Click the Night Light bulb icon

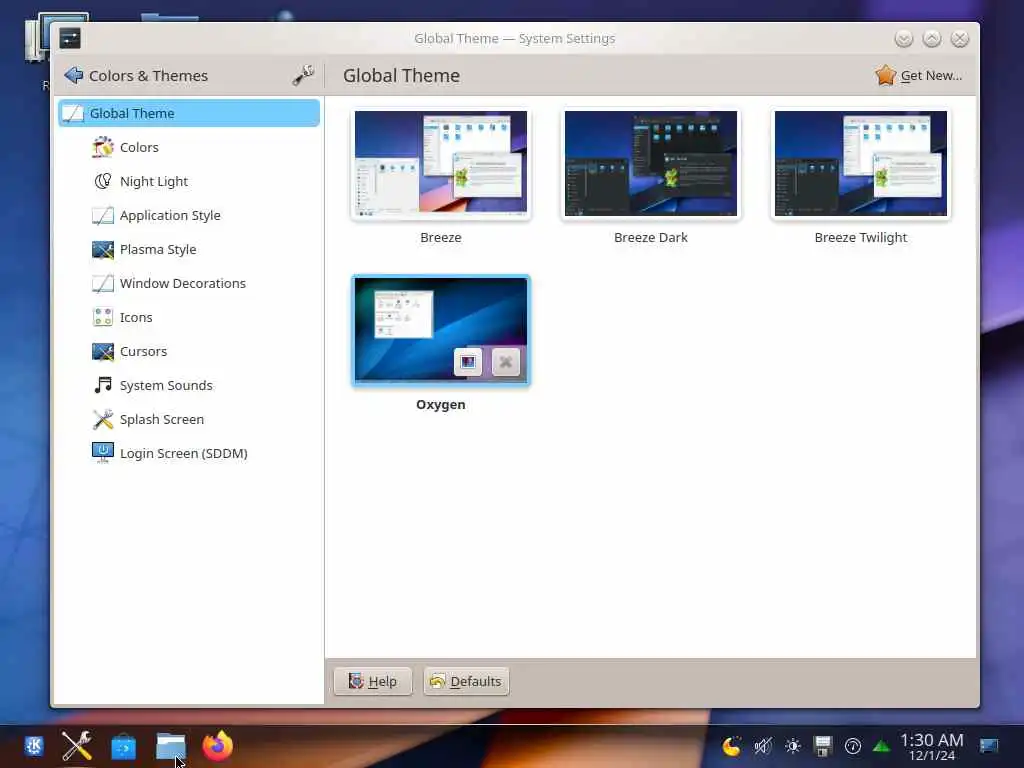click(103, 181)
